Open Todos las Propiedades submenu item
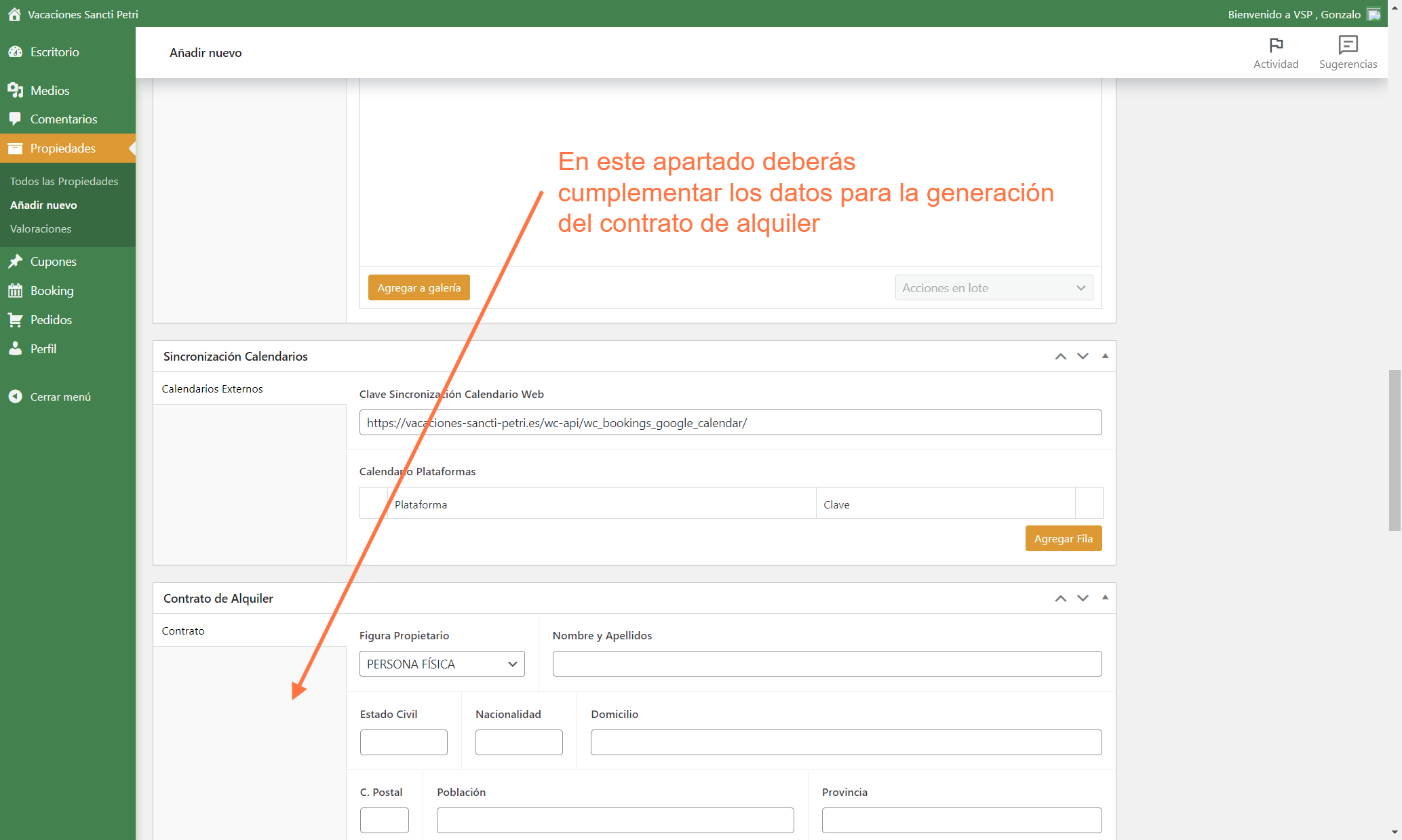1402x840 pixels. (x=64, y=181)
